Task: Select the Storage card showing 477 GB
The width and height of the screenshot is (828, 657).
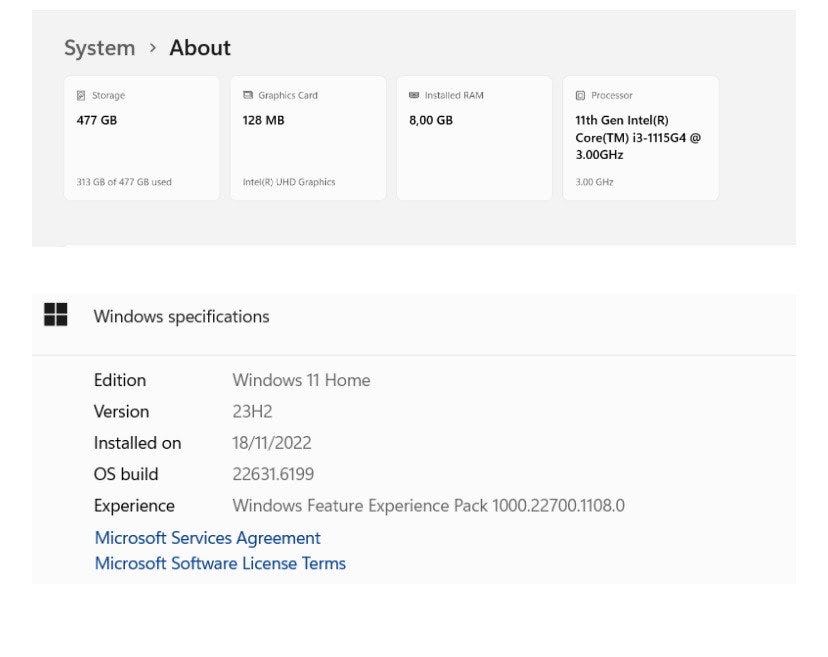Action: tap(142, 138)
